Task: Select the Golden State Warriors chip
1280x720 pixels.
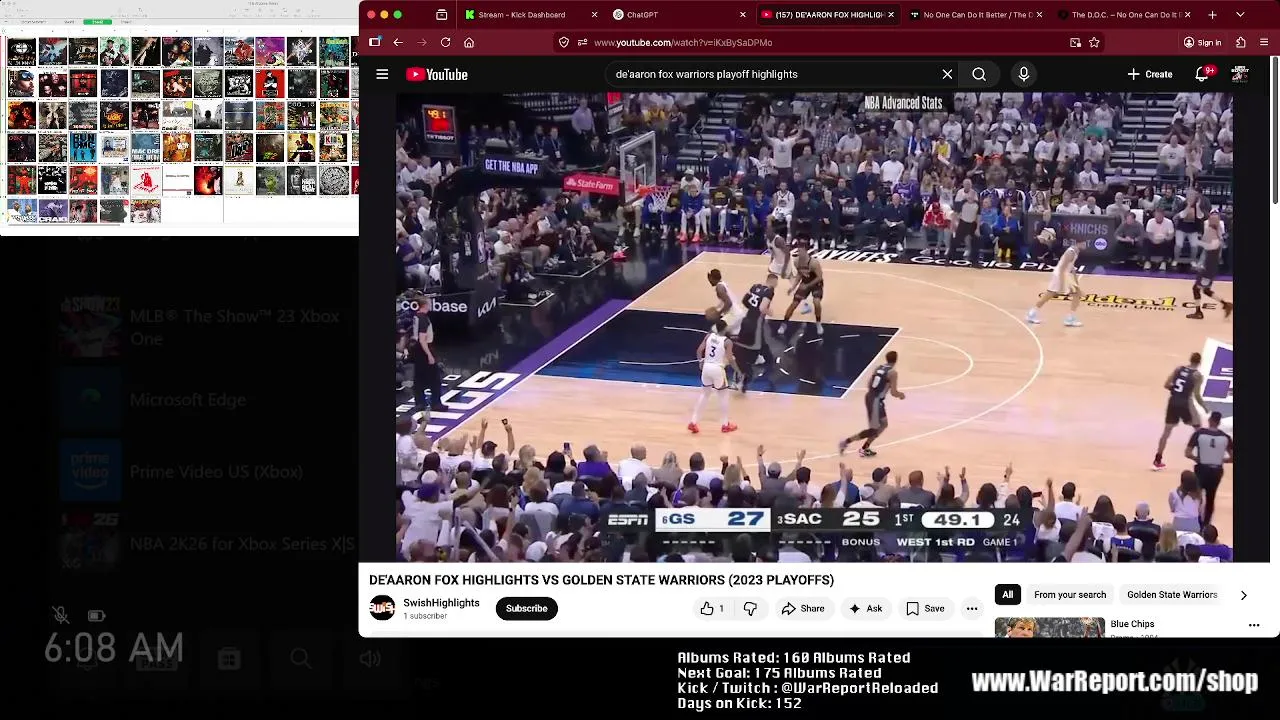Action: click(x=1172, y=595)
